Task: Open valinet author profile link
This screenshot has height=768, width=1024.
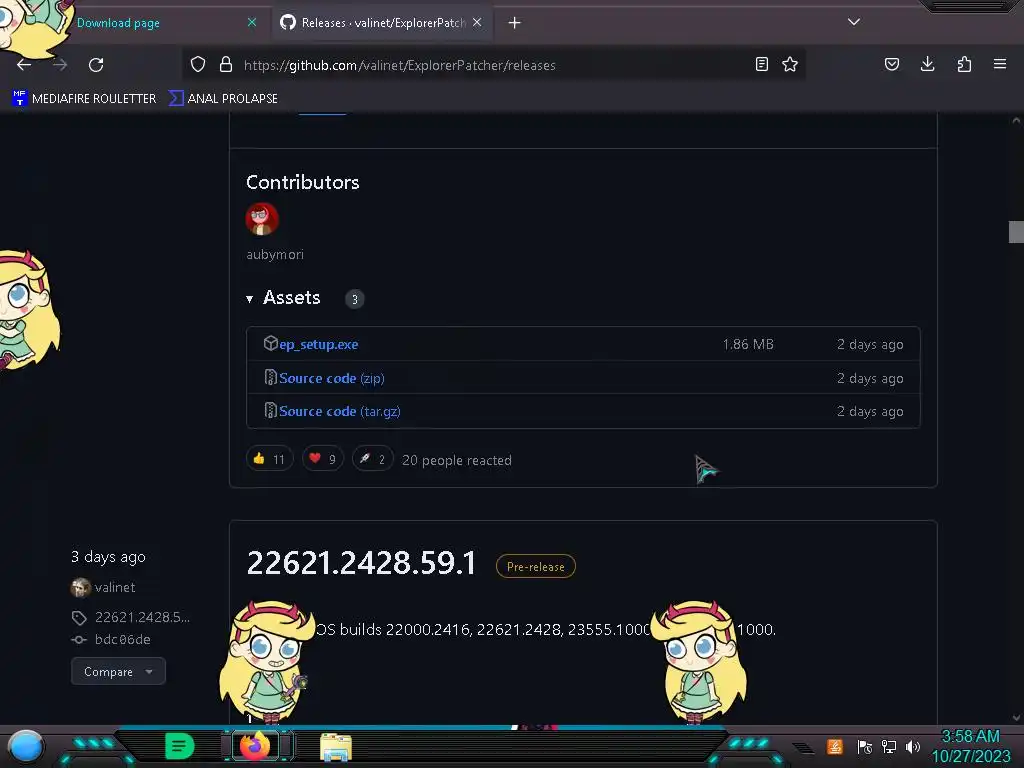Action: point(115,587)
